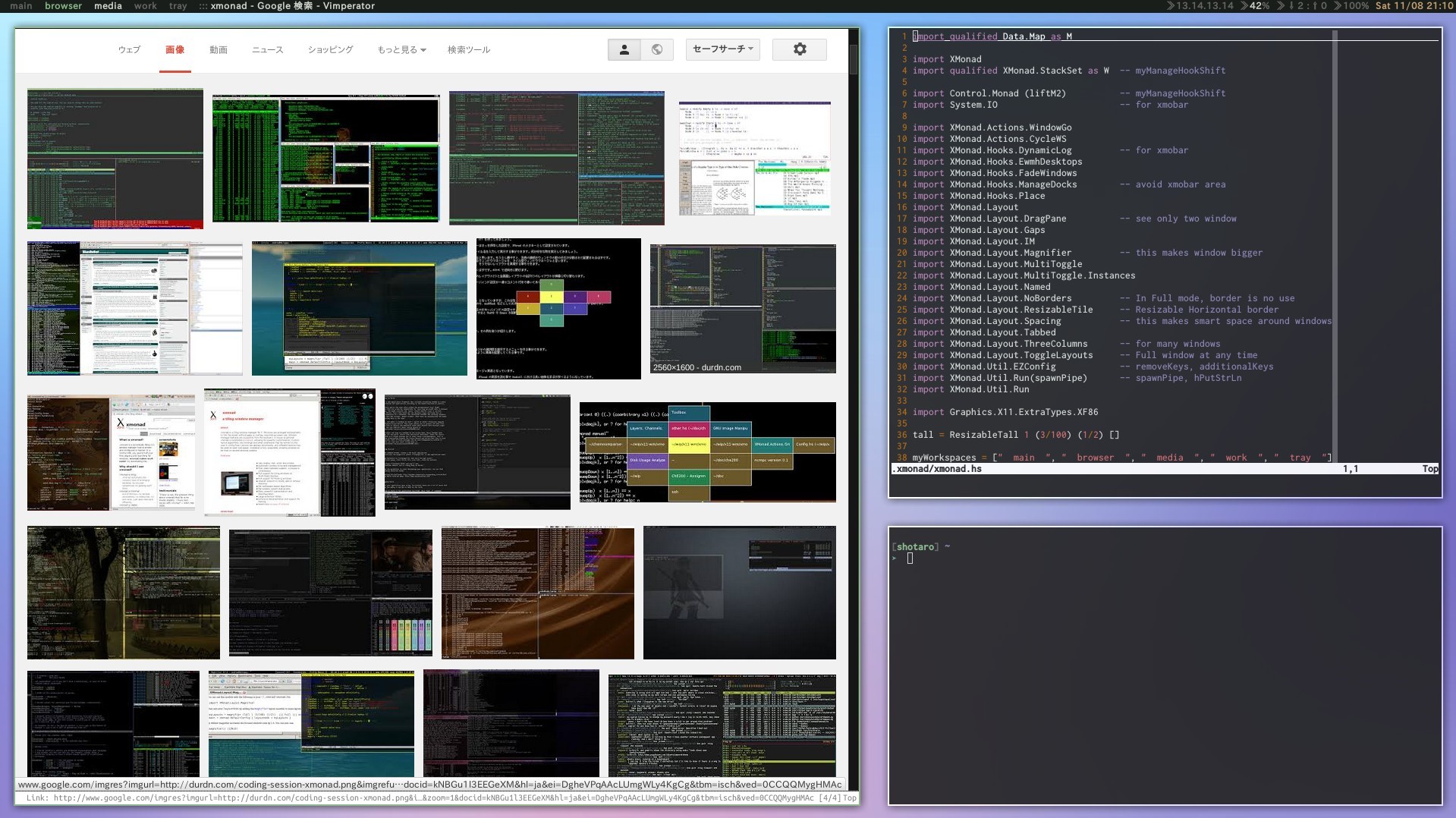Open the top-left xmonad screenshot thumbnail
The width and height of the screenshot is (1456, 818).
[x=115, y=158]
